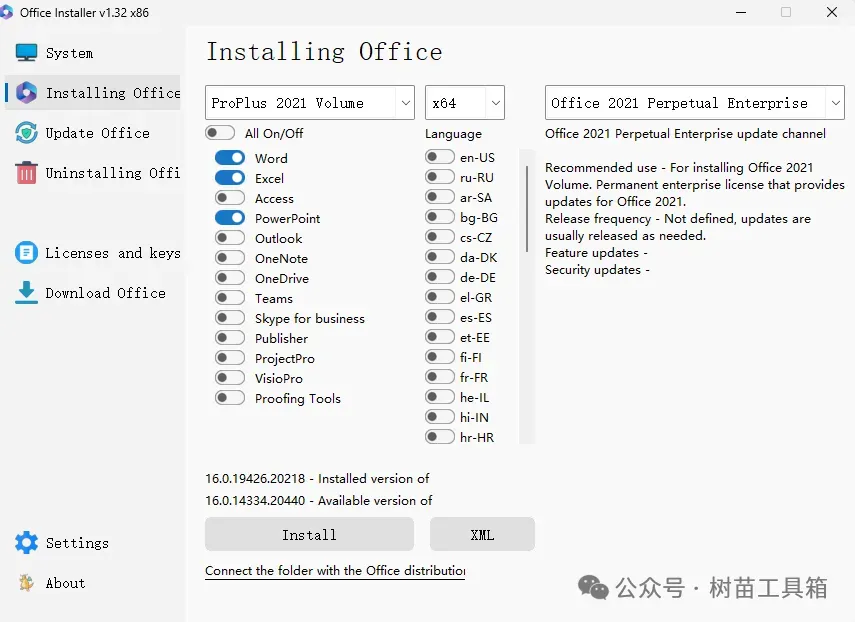
Task: Enable the Publisher toggle
Action: (230, 338)
